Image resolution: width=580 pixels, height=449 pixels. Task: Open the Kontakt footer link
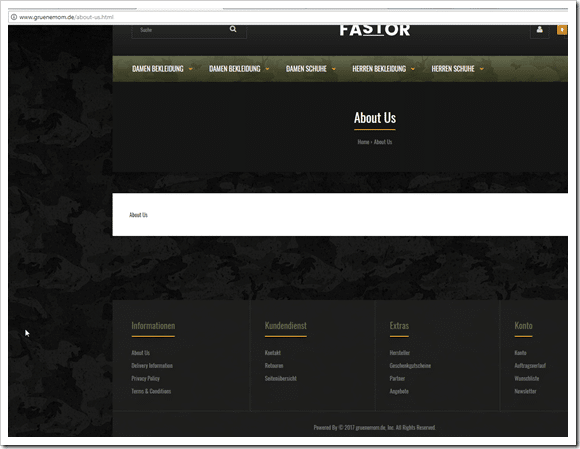pos(273,353)
